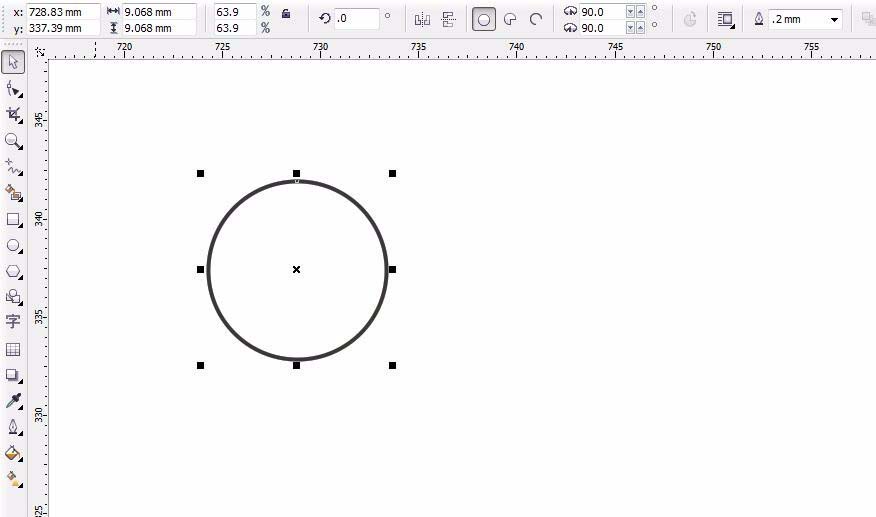Viewport: 876px width, 517px height.
Task: Select the interactive Drop Shadow tool
Action: tap(13, 375)
